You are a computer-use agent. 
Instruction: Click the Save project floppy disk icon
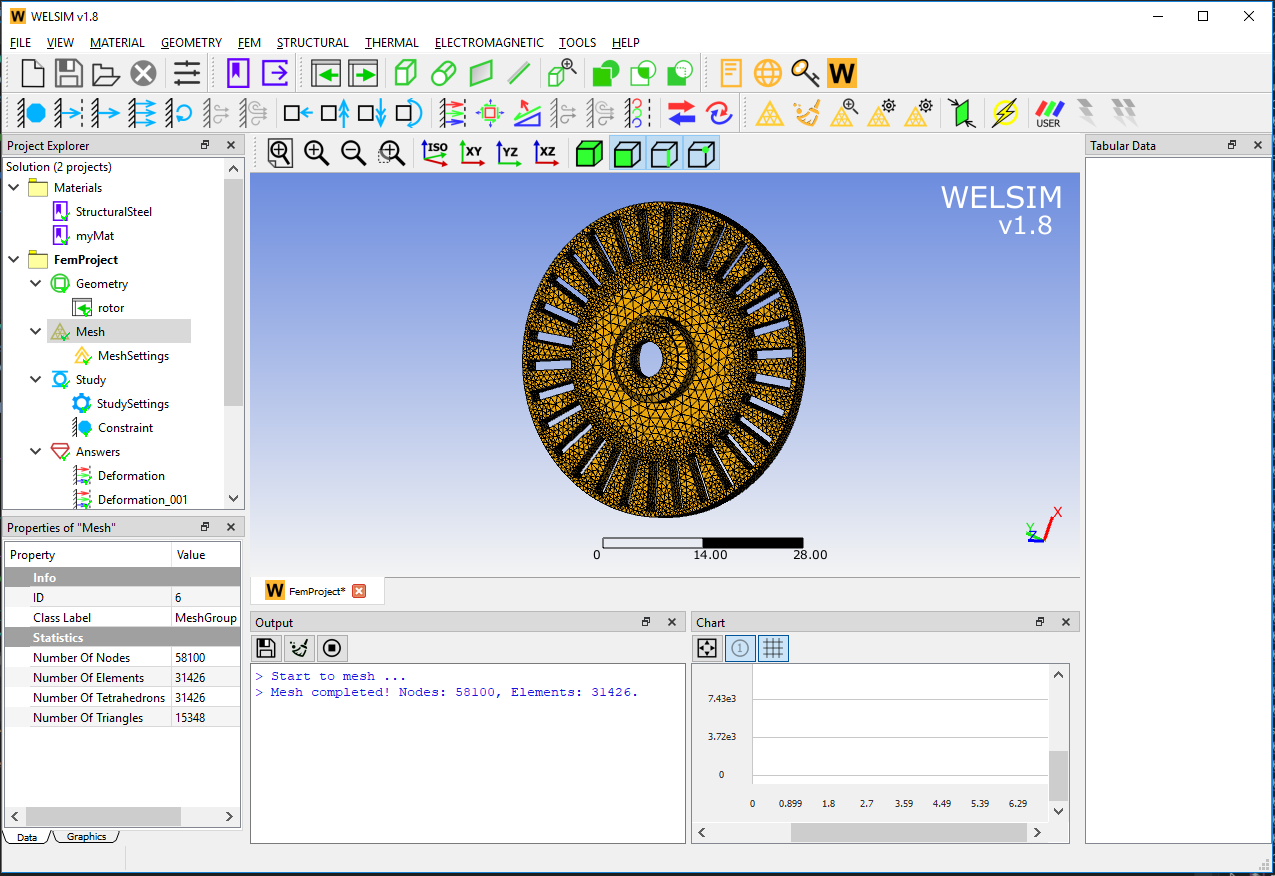point(68,73)
